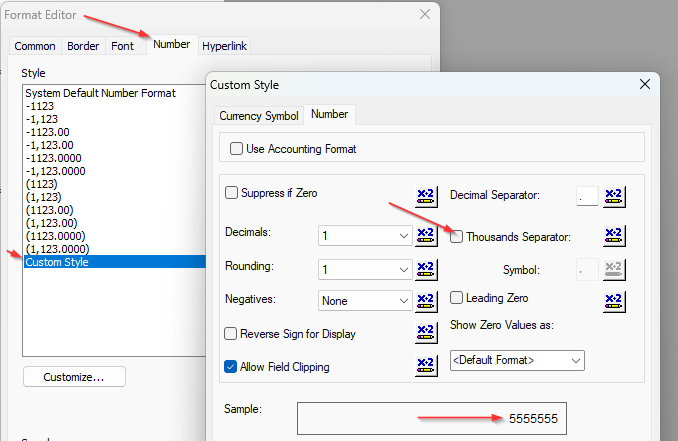
Task: Switch to the Currency Symbol tab
Action: (x=259, y=116)
